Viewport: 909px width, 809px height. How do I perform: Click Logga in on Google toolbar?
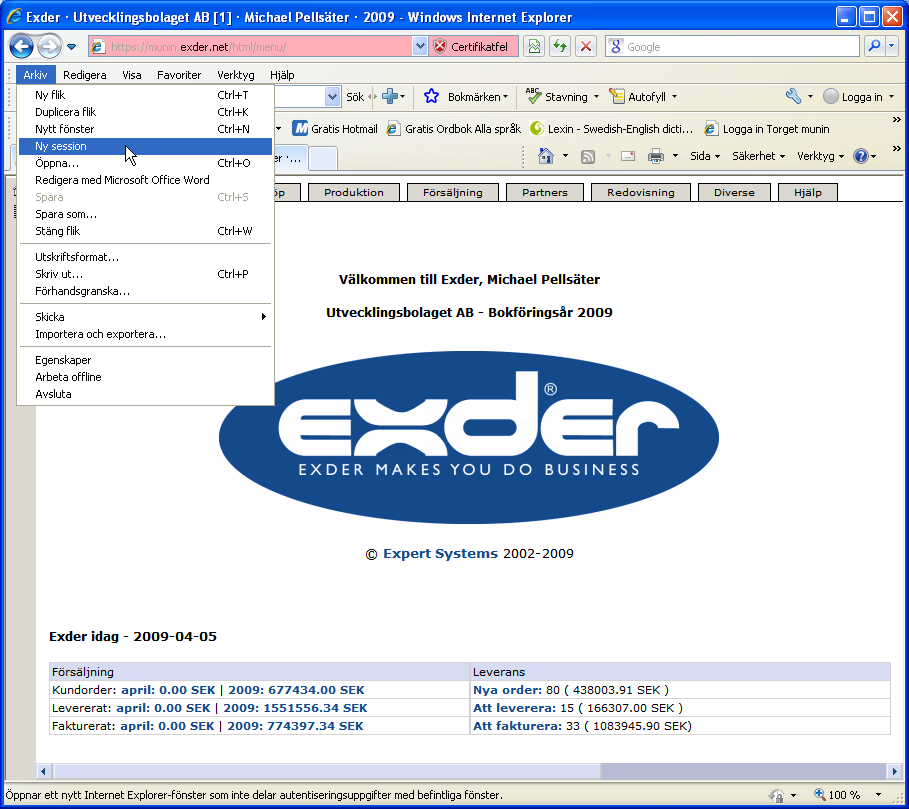853,97
